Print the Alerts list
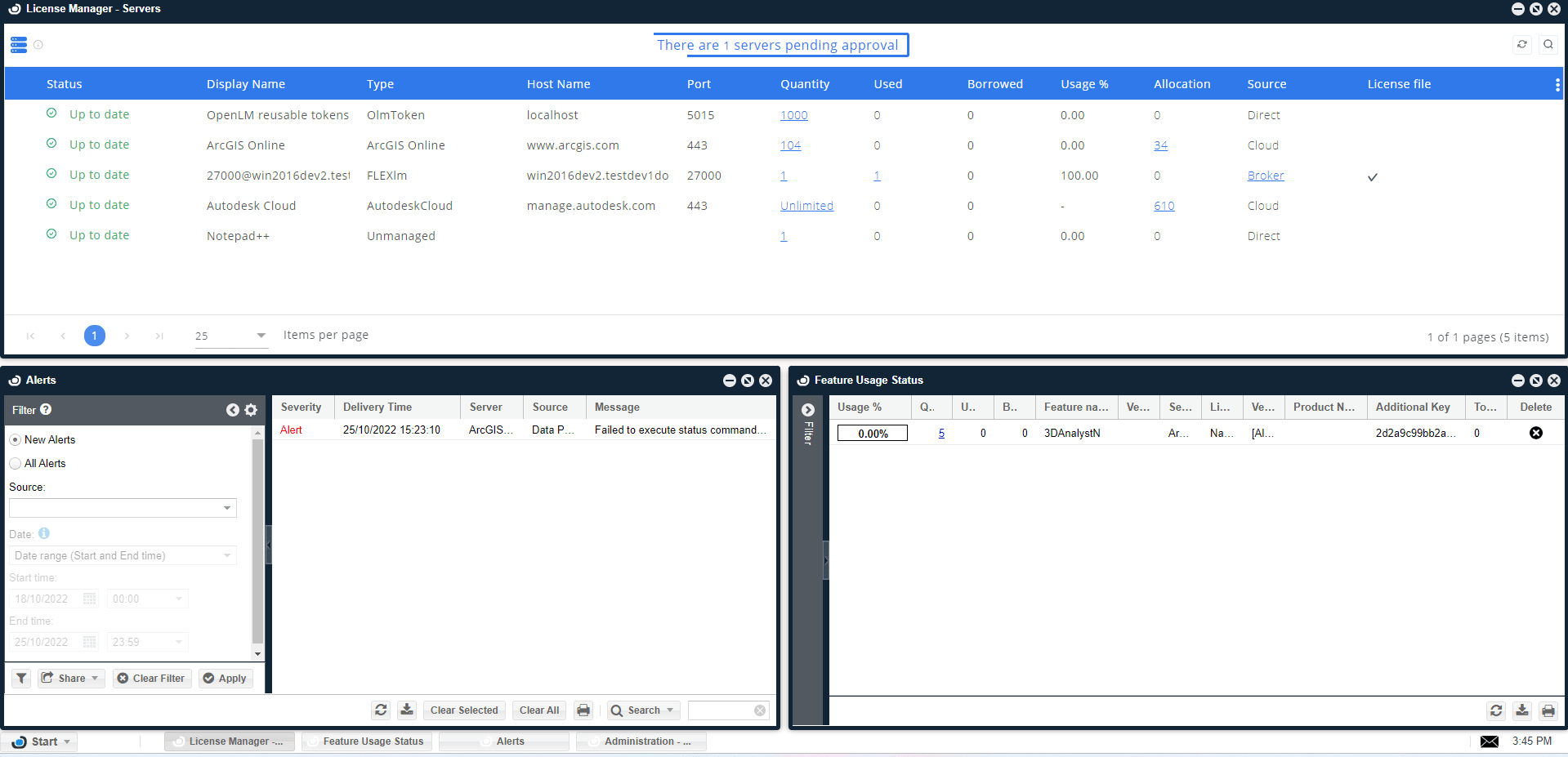The image size is (1568, 757). [x=583, y=710]
